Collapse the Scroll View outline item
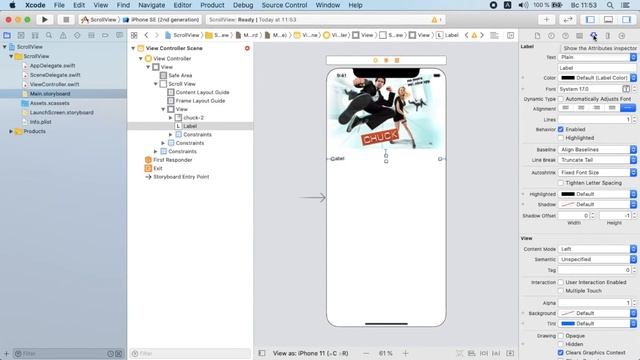This screenshot has width=640, height=360. [x=156, y=84]
